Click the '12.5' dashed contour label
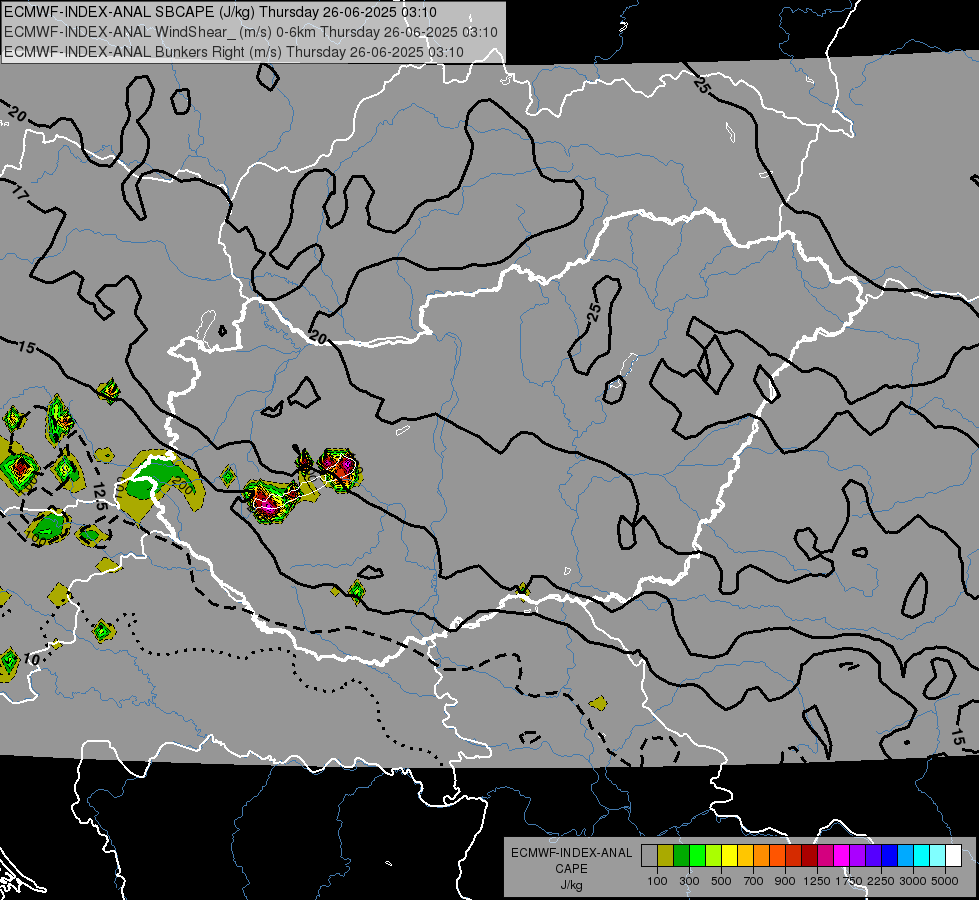Image resolution: width=979 pixels, height=900 pixels. tap(100, 497)
